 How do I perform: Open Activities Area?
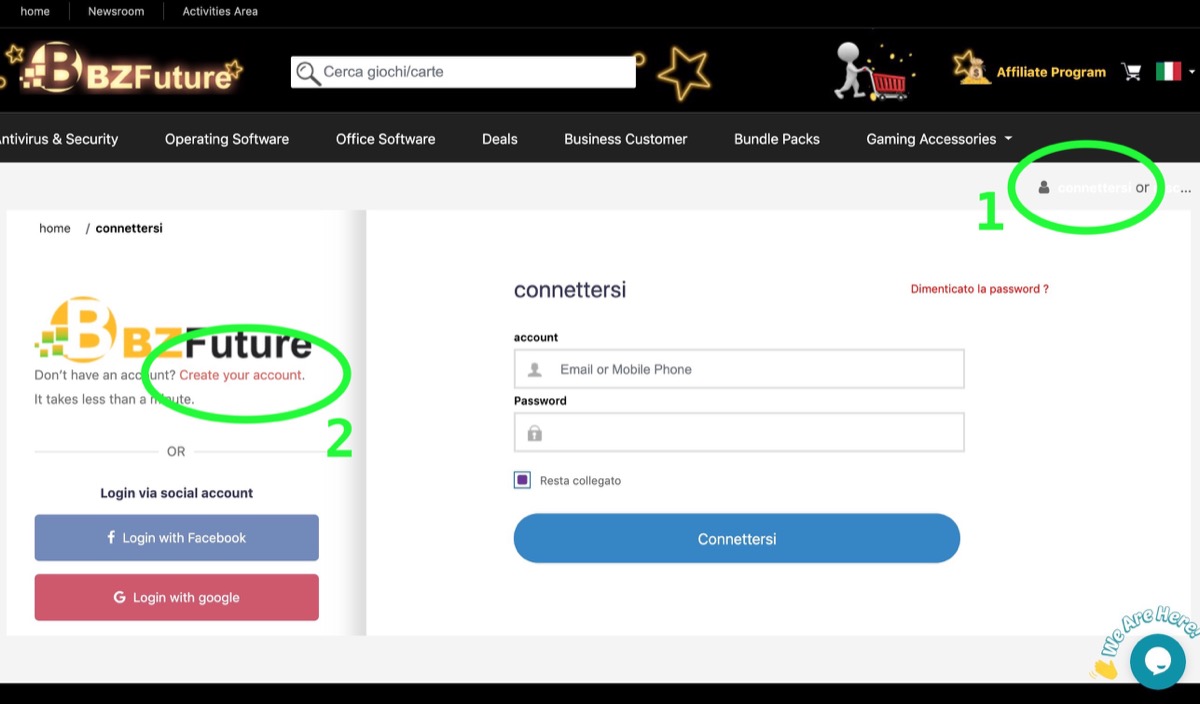220,12
